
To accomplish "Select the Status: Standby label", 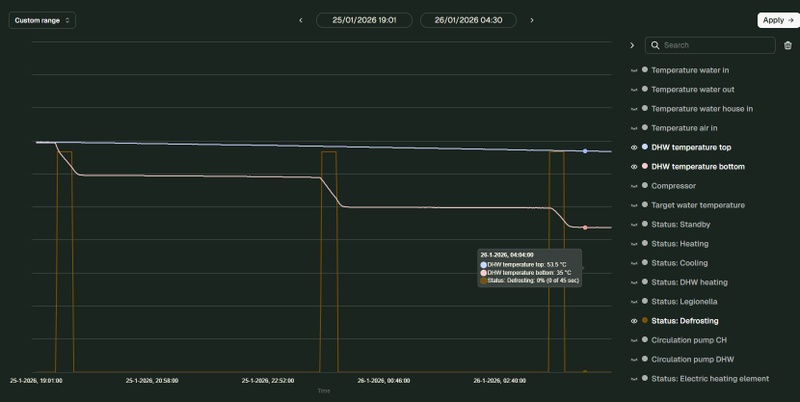I will 681,224.
